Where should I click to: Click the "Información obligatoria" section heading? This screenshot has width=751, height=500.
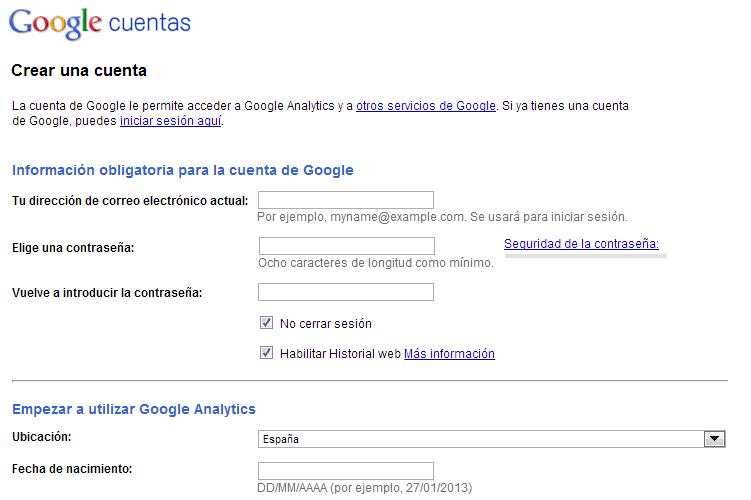pos(183,170)
